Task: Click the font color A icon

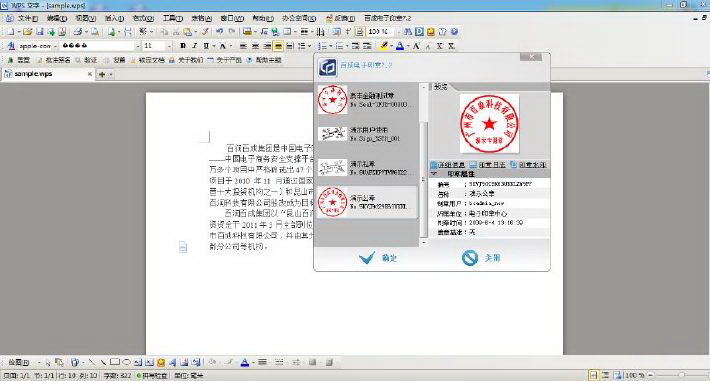Action: 400,46
